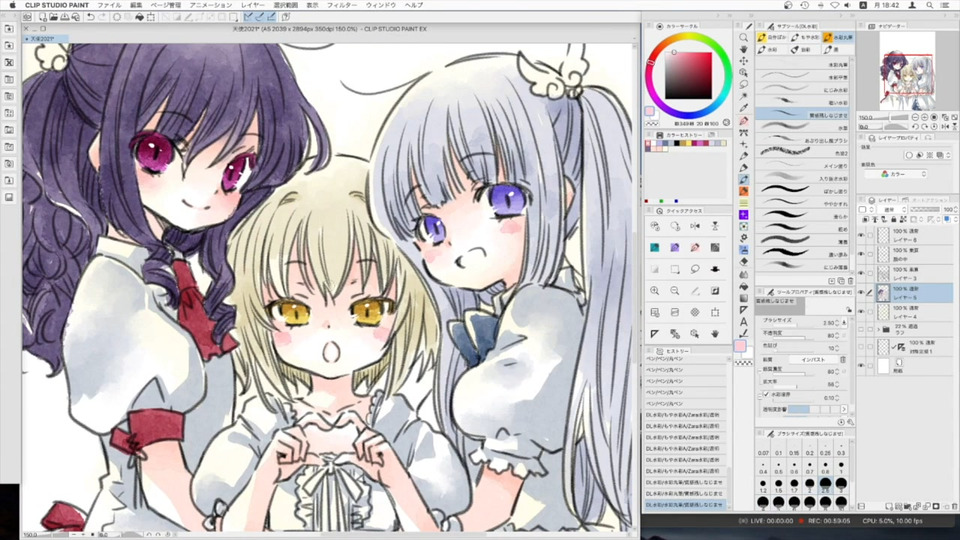
Task: Click the lasso icon in Quick Access panel
Action: point(695,269)
